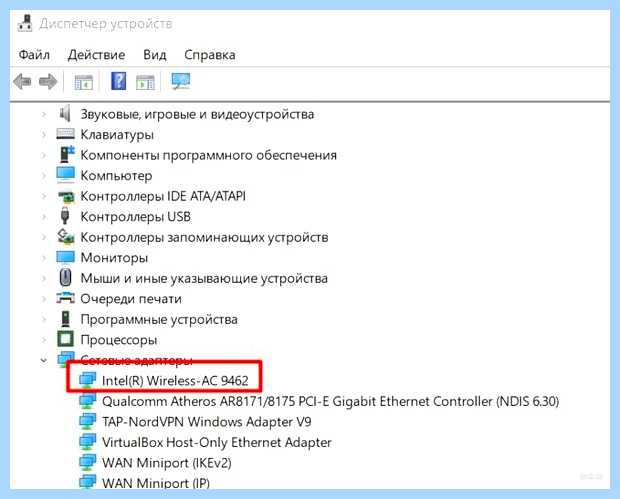Image resolution: width=620 pixels, height=499 pixels.
Task: Click the speaker icon for sound devices
Action: point(65,114)
